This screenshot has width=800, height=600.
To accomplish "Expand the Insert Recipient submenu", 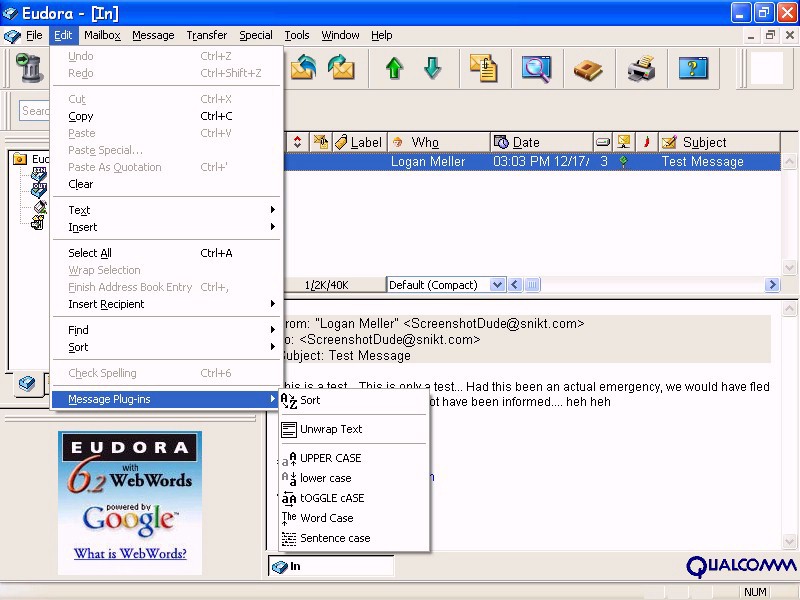I will tap(166, 304).
